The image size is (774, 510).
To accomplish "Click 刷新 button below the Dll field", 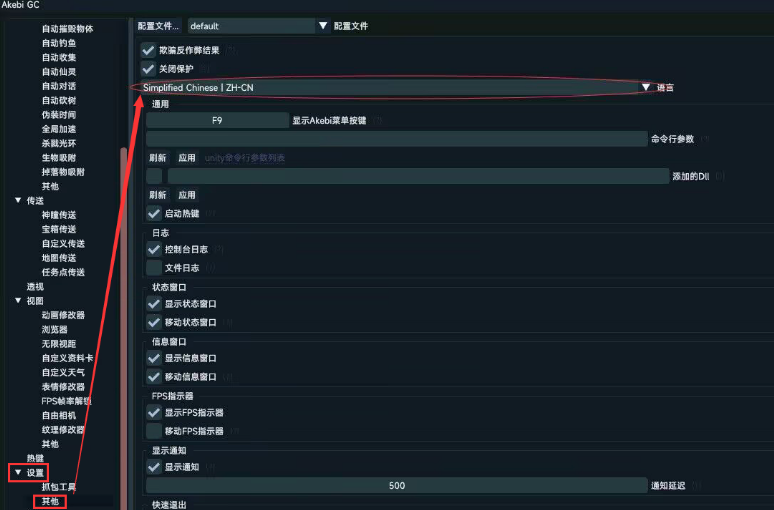I will (157, 195).
